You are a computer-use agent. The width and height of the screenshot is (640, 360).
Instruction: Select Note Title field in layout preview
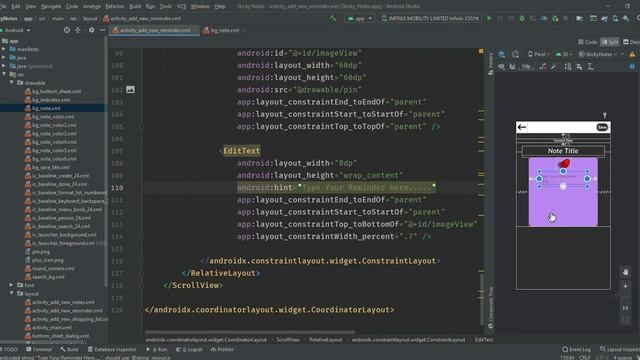pyautogui.click(x=563, y=151)
